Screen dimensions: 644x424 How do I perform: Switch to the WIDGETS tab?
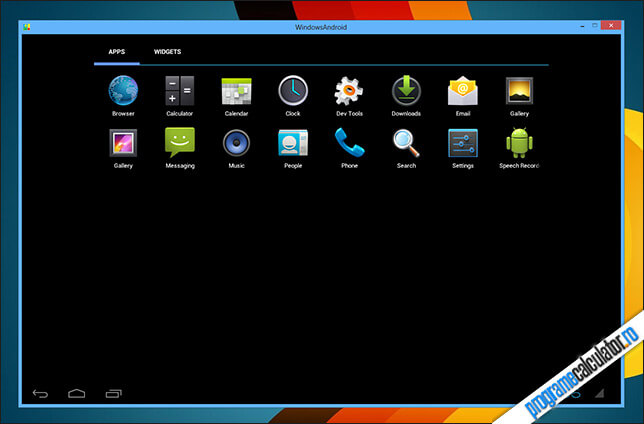[167, 52]
